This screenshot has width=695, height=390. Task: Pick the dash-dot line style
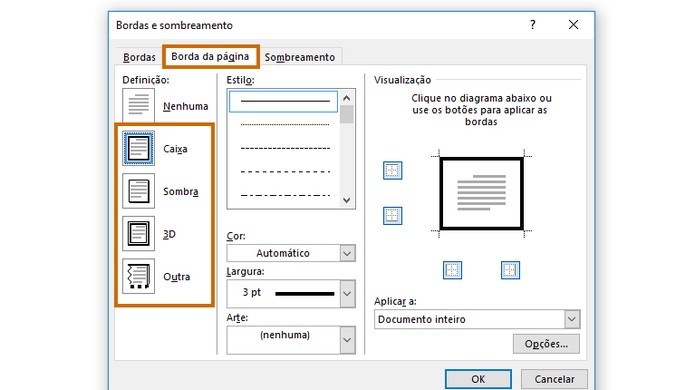coord(285,195)
